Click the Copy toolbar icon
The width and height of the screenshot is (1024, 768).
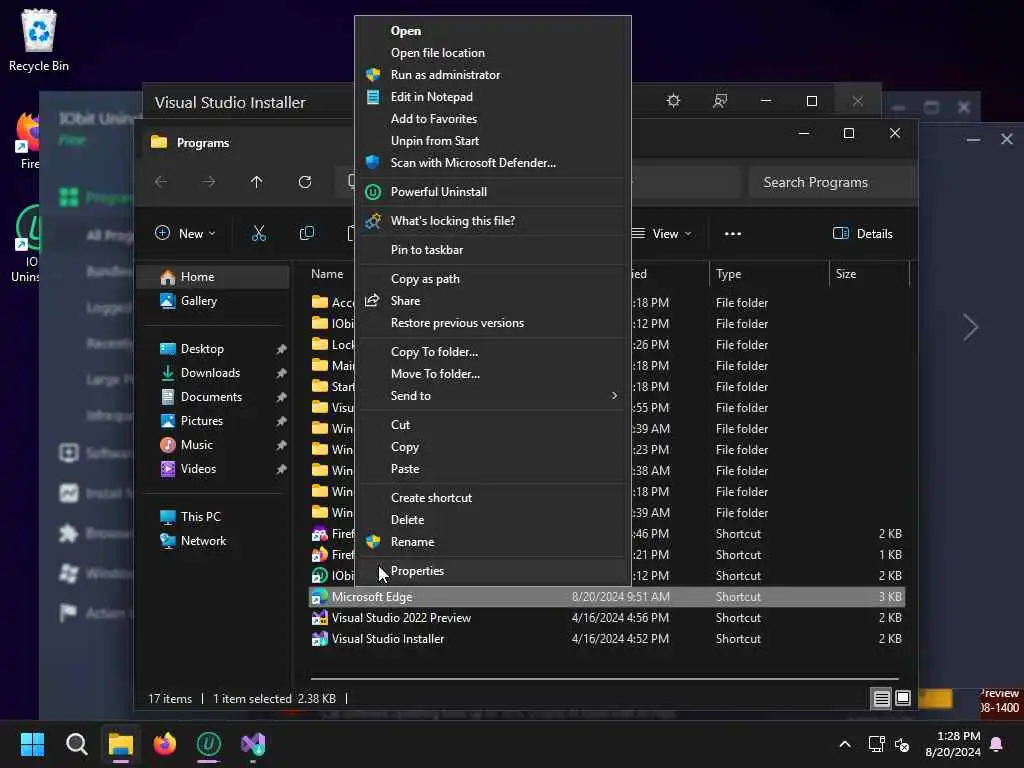306,234
